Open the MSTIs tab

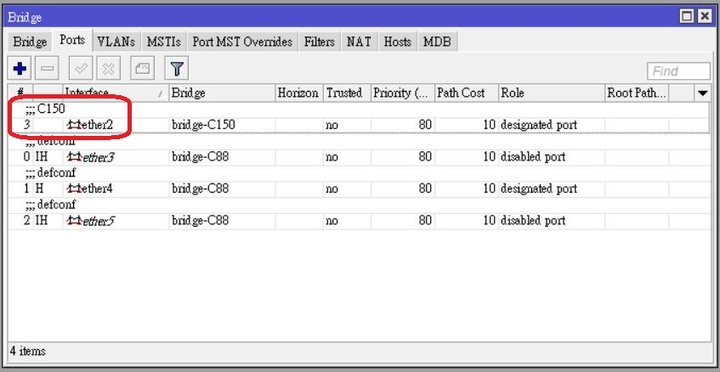[x=163, y=42]
